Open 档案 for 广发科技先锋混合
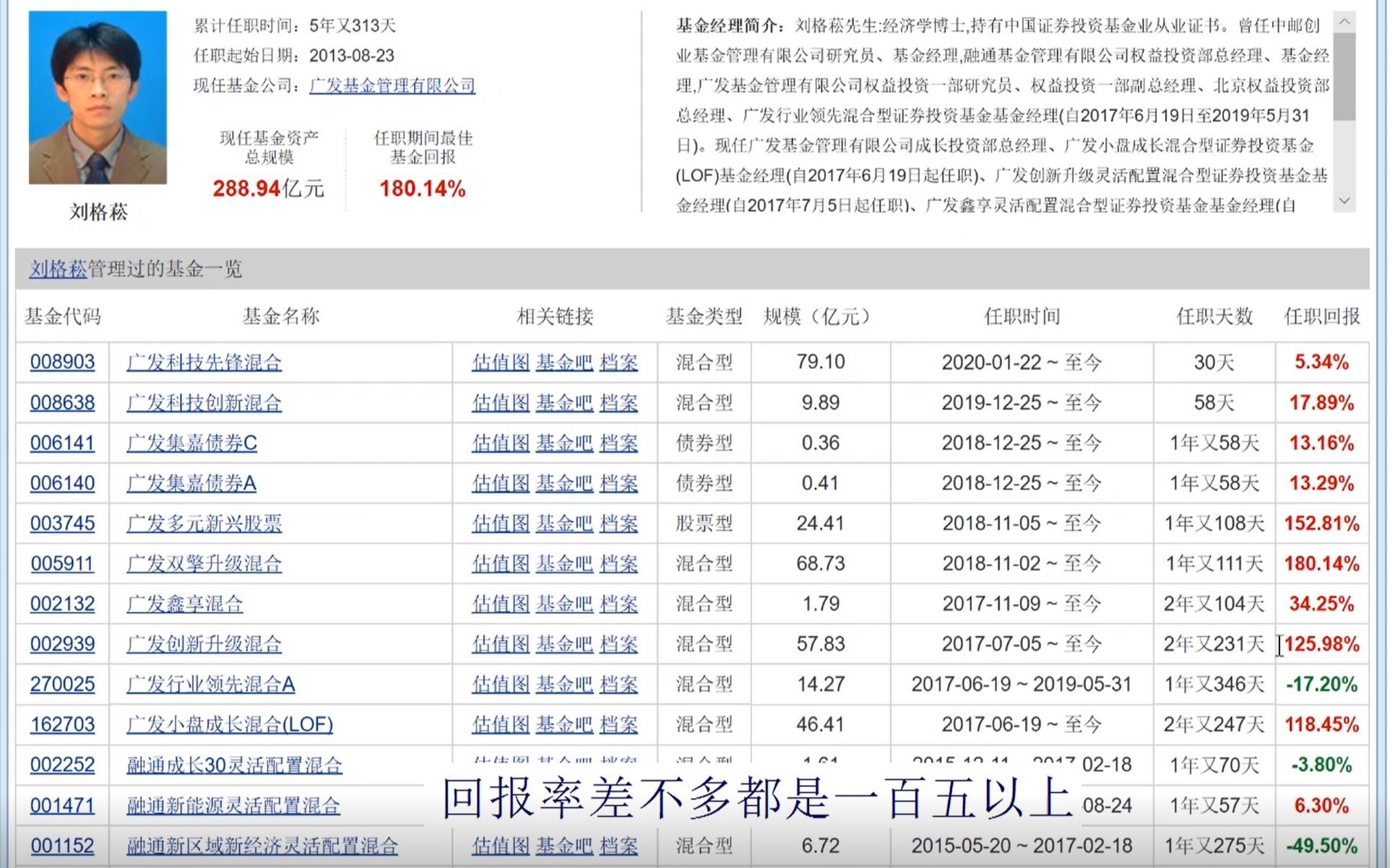Image resolution: width=1390 pixels, height=868 pixels. tap(619, 363)
